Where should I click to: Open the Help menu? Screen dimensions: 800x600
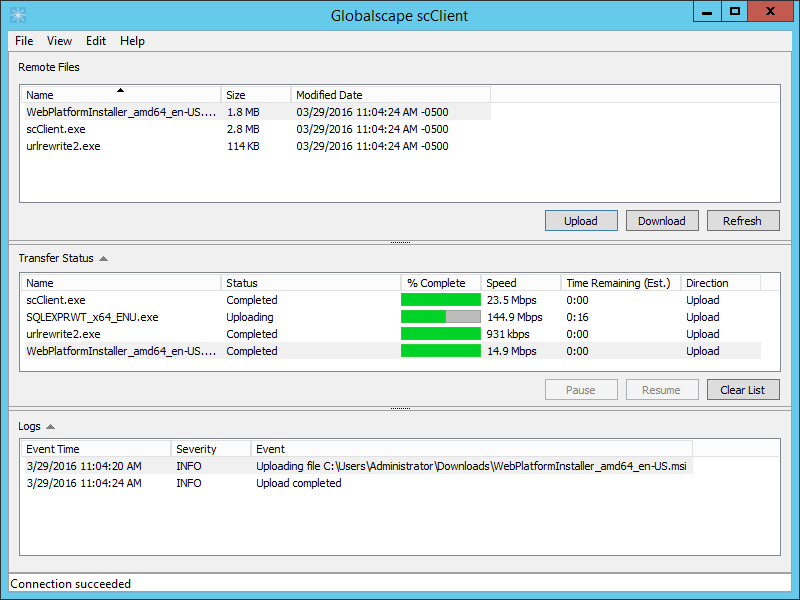click(x=132, y=41)
